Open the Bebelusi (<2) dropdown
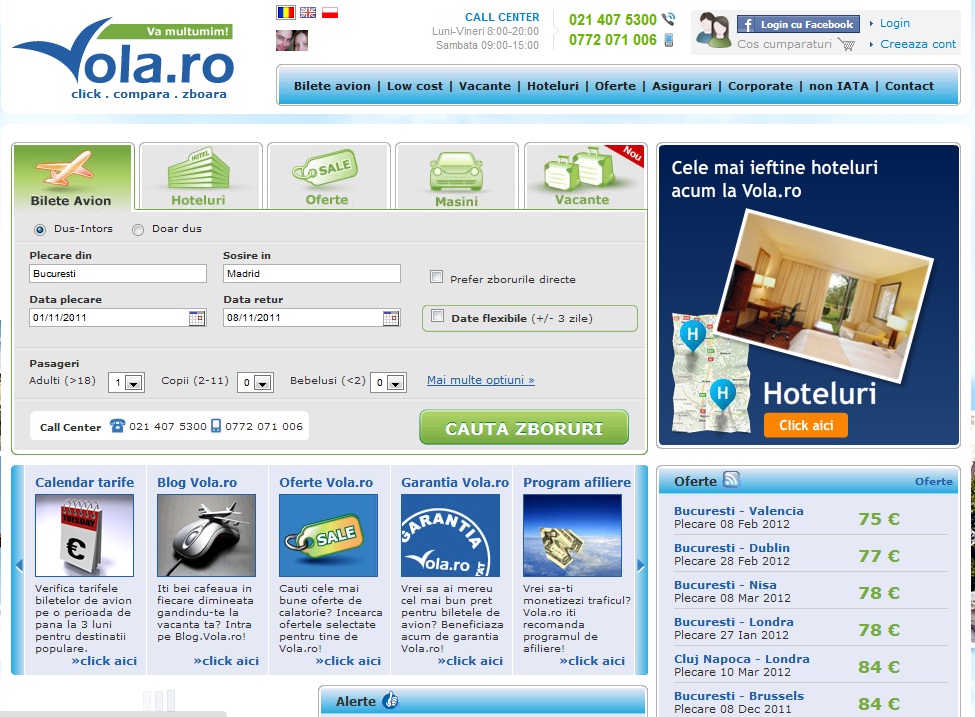The height and width of the screenshot is (717, 975). click(x=388, y=382)
